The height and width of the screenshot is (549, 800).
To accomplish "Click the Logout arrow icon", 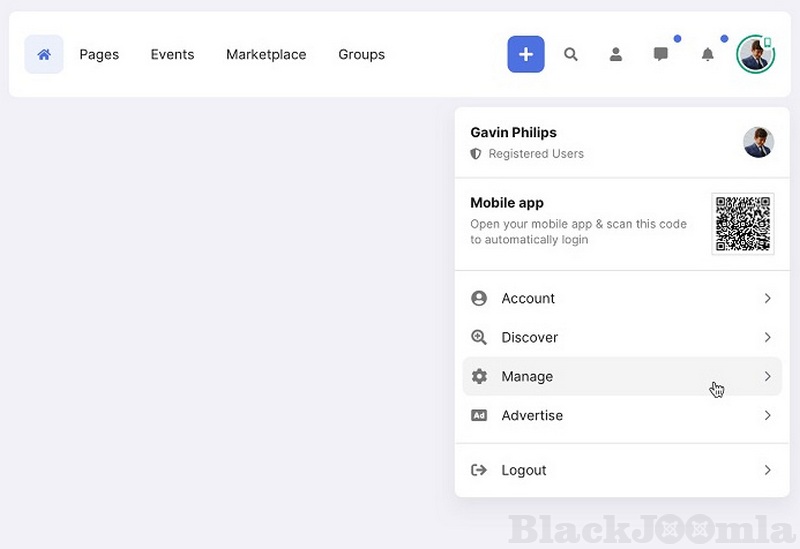I will tap(479, 470).
